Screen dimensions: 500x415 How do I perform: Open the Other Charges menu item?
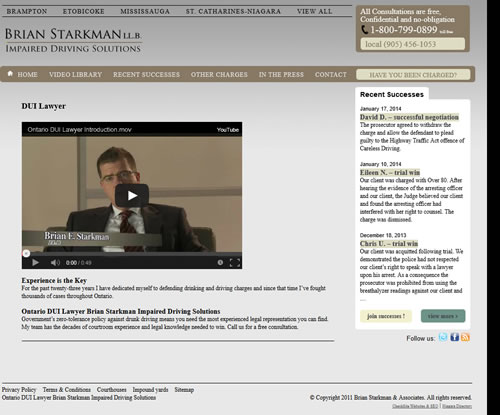click(x=219, y=75)
